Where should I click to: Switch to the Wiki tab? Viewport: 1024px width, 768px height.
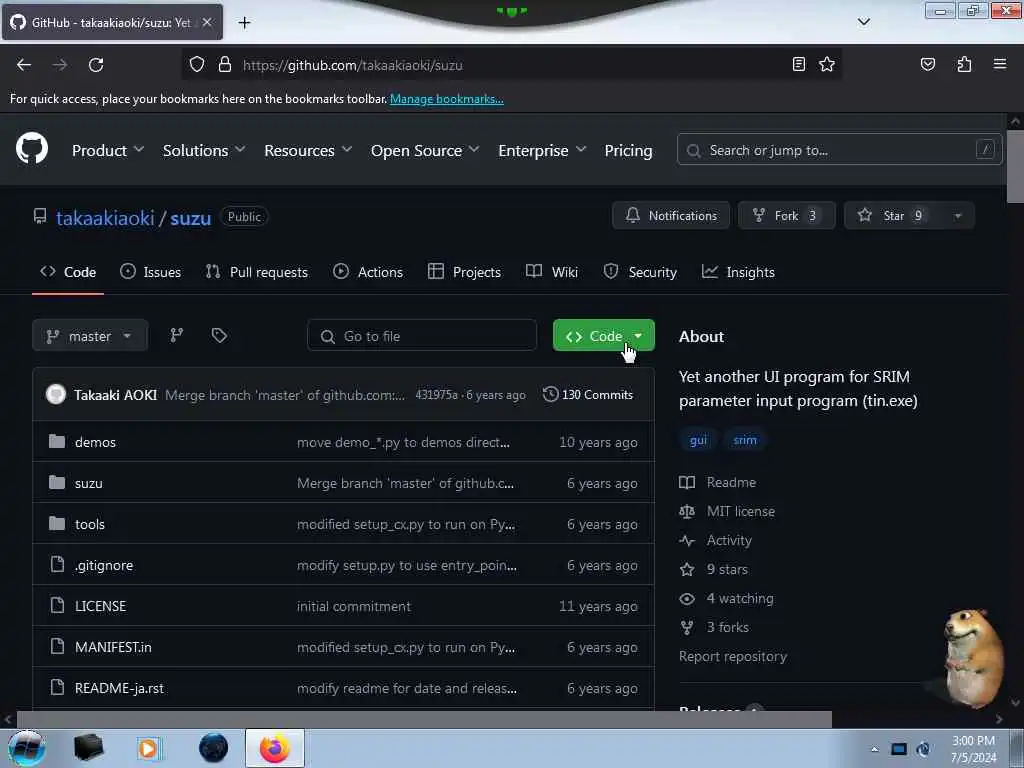click(552, 272)
